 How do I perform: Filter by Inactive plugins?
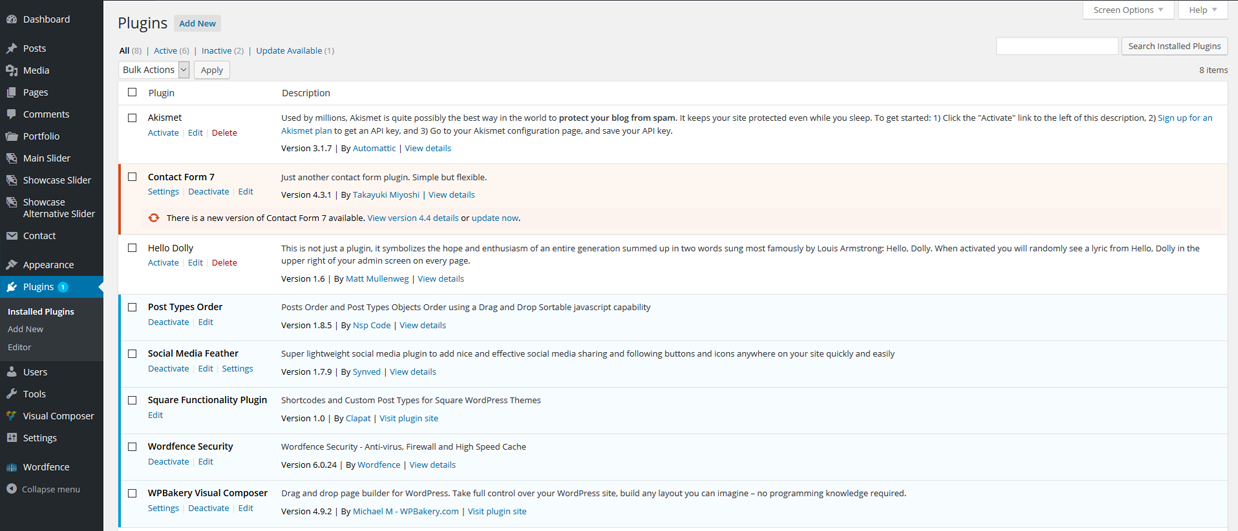pos(216,50)
